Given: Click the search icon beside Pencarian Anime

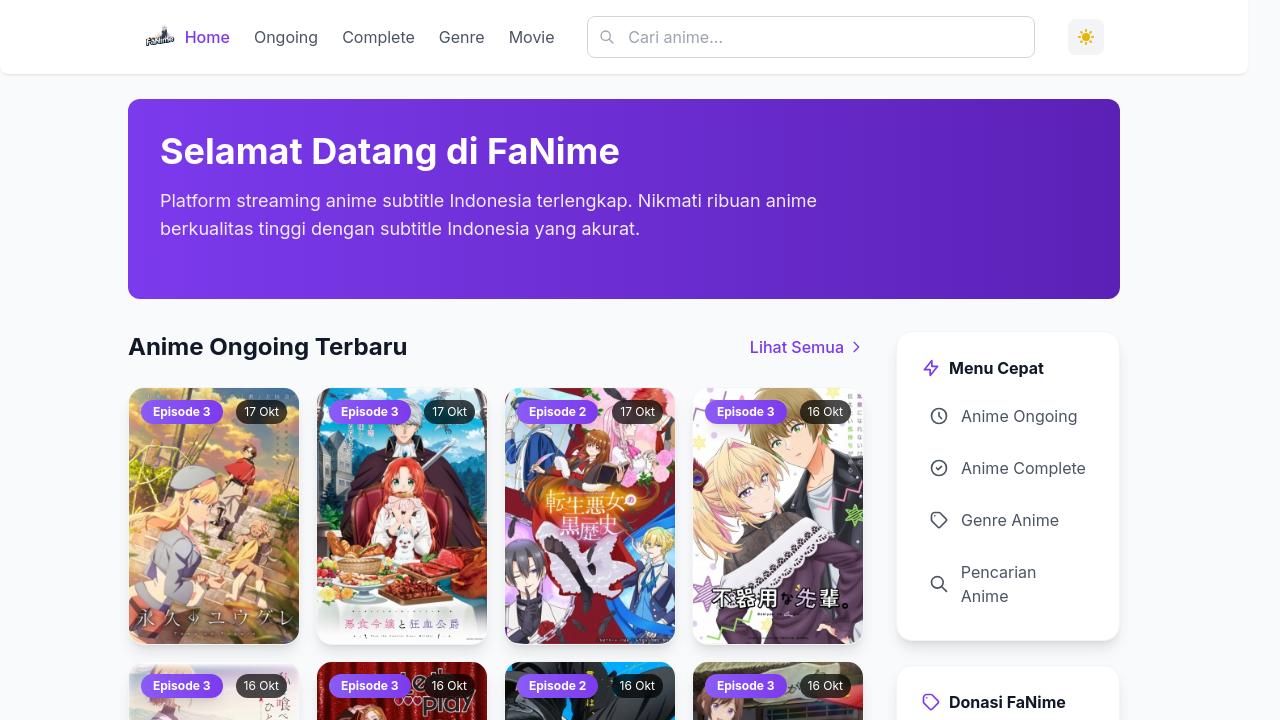Looking at the screenshot, I should click(x=938, y=584).
